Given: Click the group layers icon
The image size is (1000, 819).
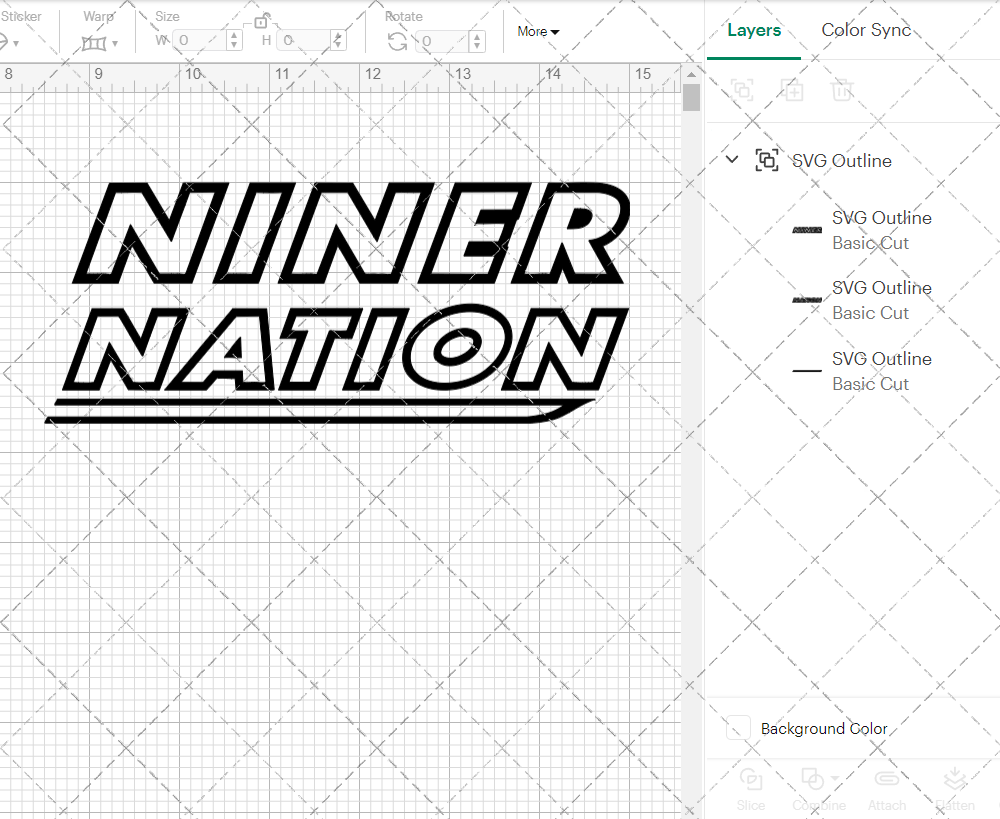Looking at the screenshot, I should (743, 90).
